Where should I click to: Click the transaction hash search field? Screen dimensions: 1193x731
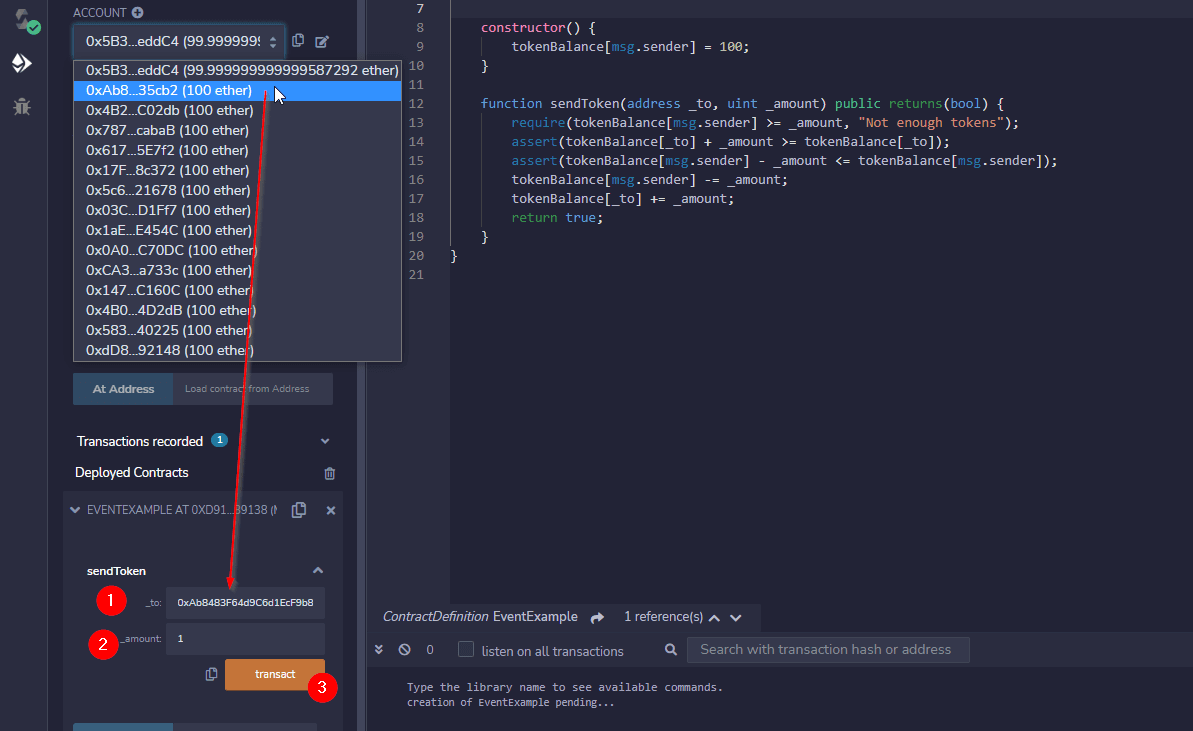coord(828,650)
